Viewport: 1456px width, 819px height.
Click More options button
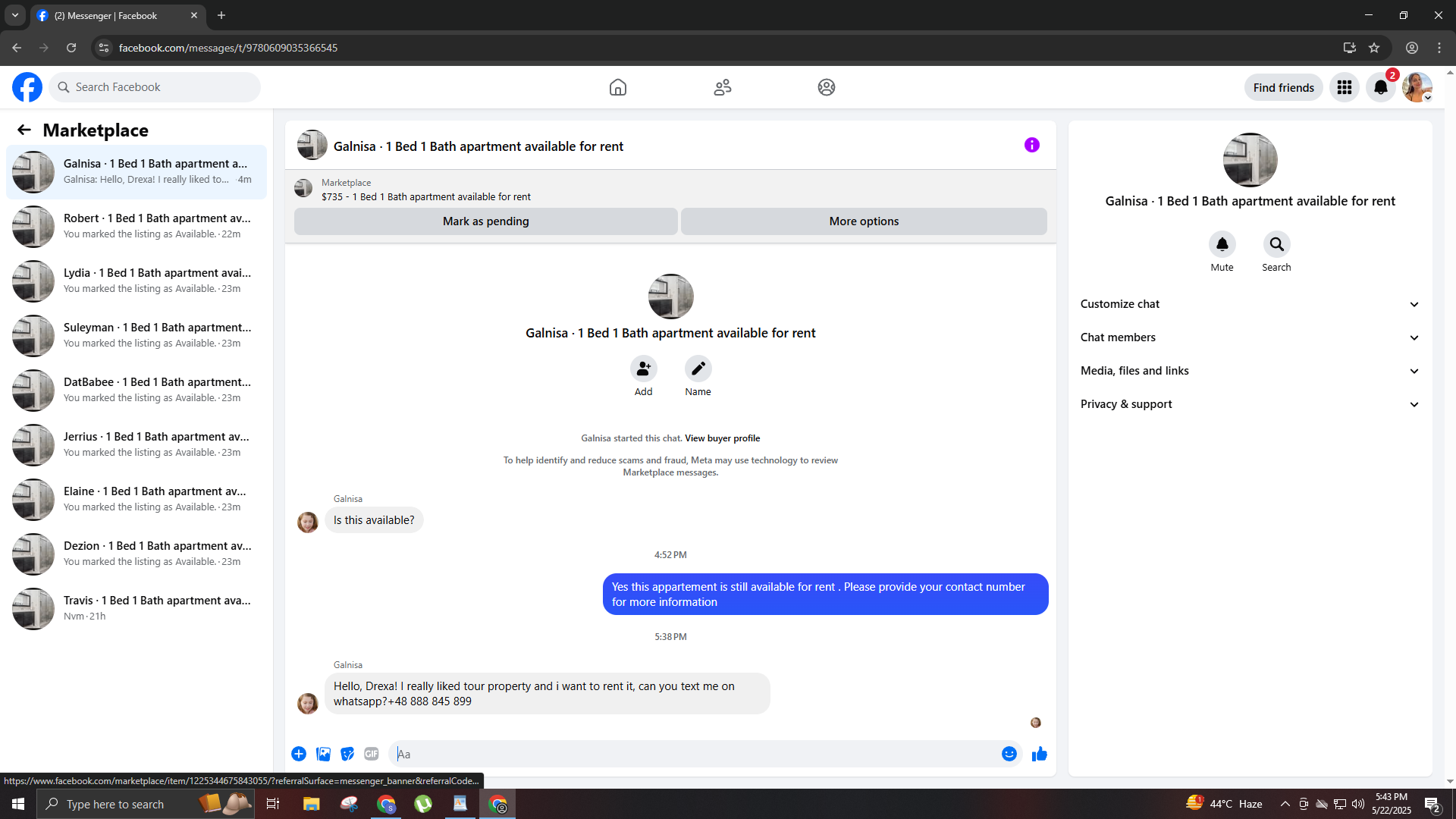[x=864, y=221]
